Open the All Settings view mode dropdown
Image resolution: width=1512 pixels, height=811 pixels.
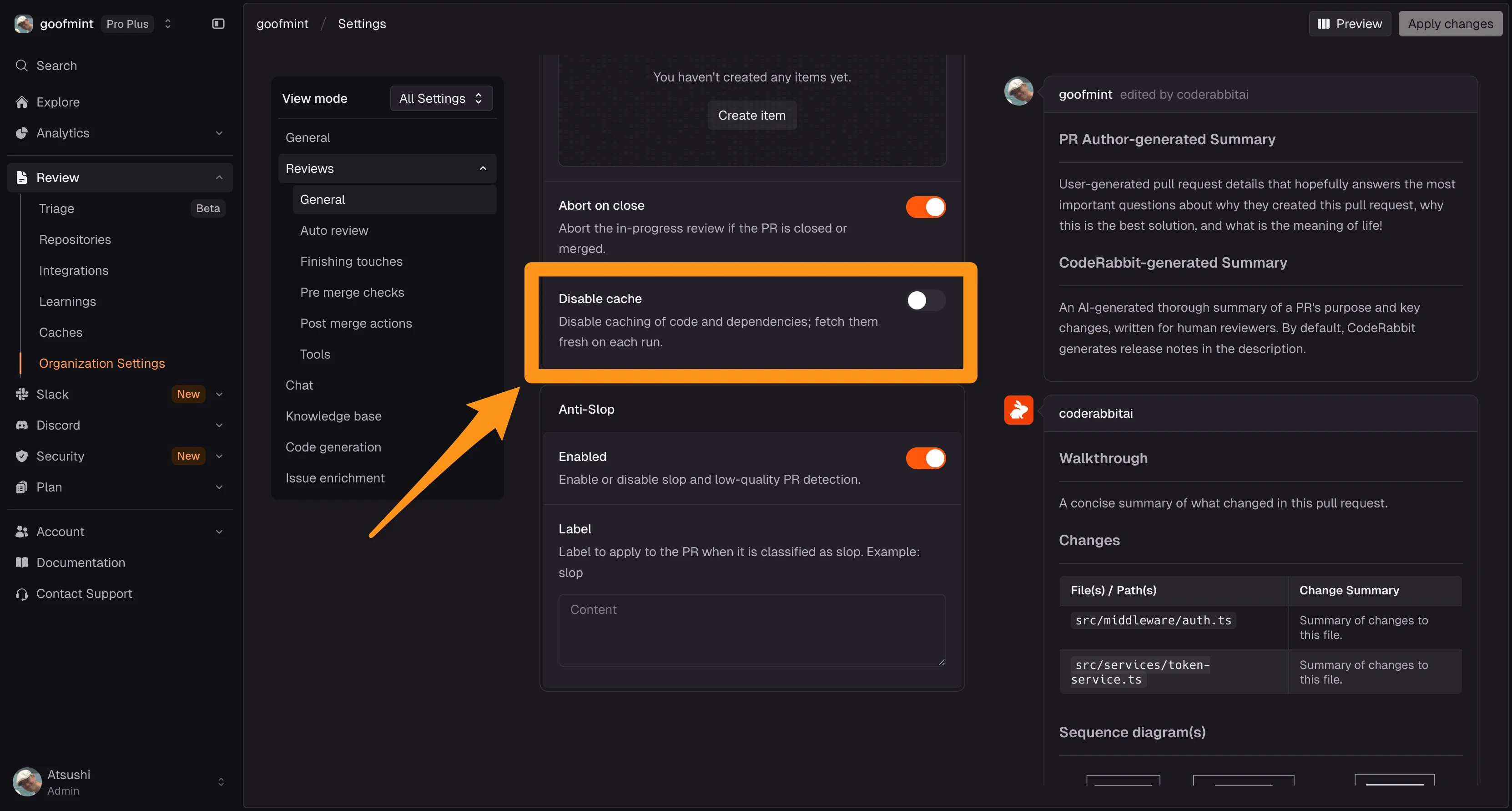[441, 98]
